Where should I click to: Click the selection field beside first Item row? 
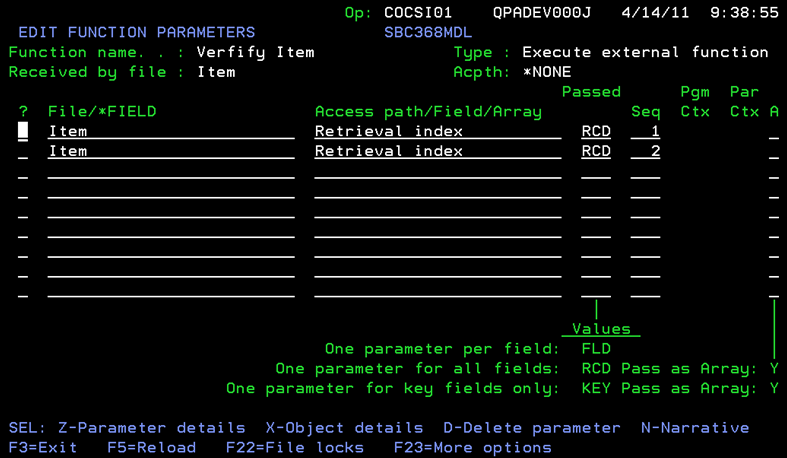click(x=23, y=131)
